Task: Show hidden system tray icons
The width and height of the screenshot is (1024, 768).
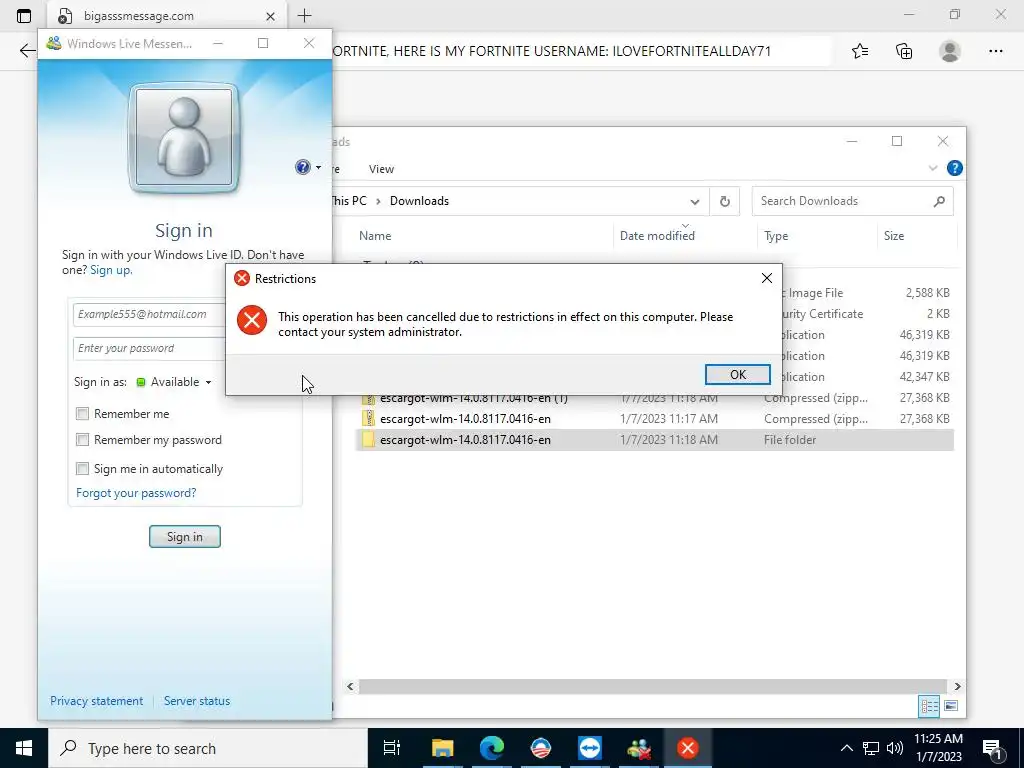Action: (846, 748)
